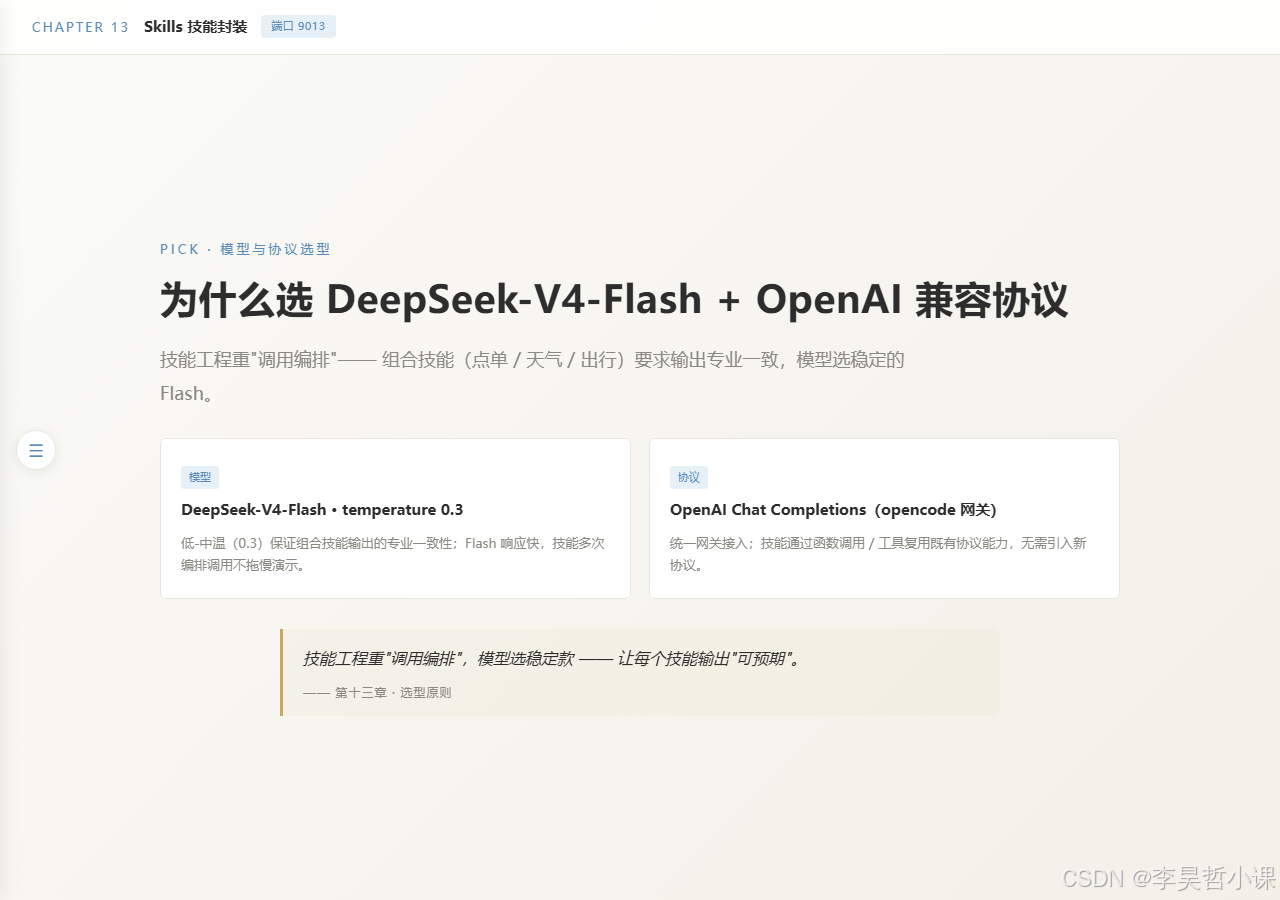This screenshot has width=1280, height=900.
Task: Click the description starting with "低-中温（0.3）保证组合技能"
Action: tap(393, 554)
